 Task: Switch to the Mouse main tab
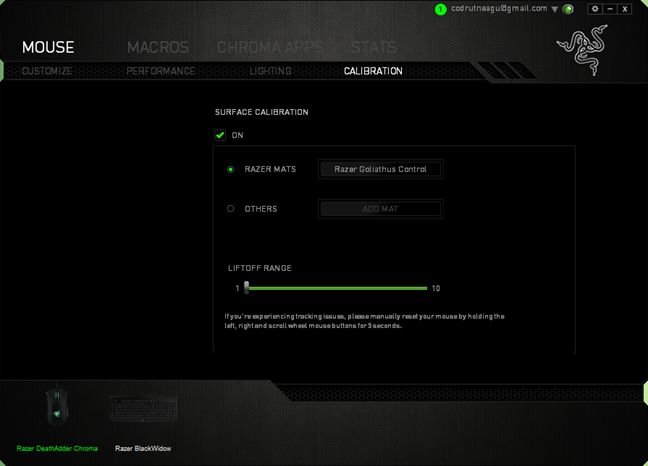[48, 47]
